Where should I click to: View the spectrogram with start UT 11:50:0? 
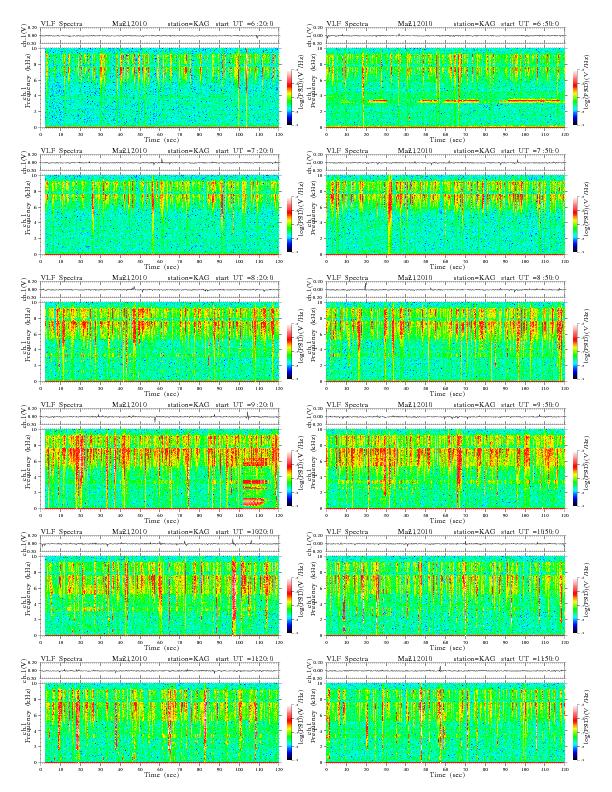click(x=445, y=723)
